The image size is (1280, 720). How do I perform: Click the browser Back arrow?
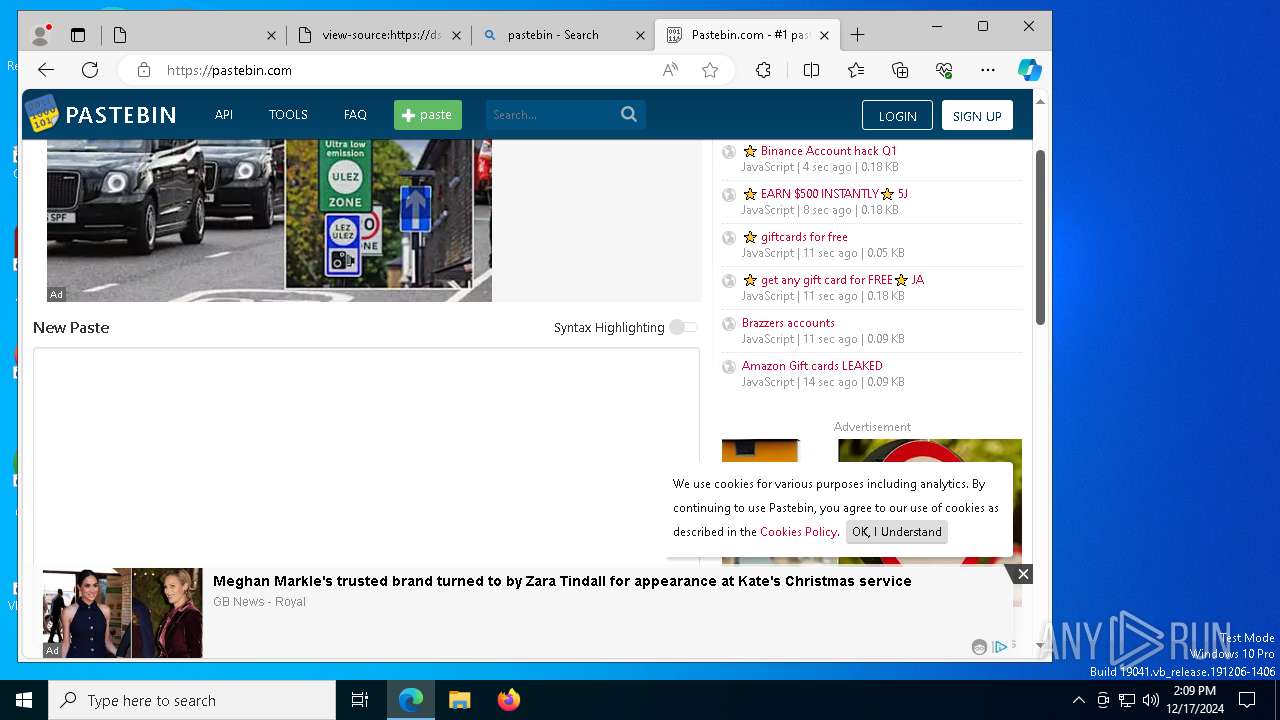tap(46, 70)
